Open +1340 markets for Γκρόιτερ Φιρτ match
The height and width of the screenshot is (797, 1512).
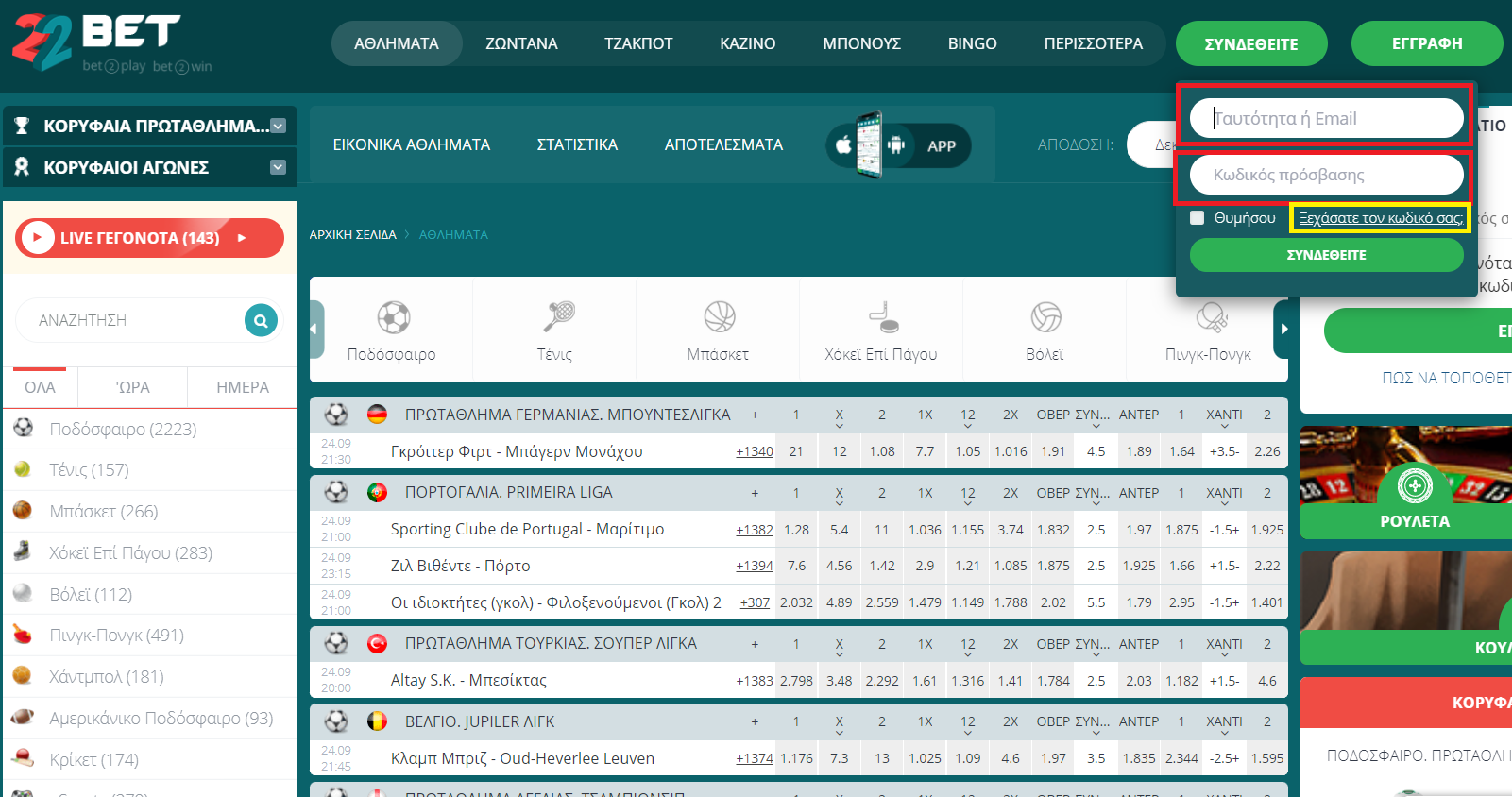point(755,451)
